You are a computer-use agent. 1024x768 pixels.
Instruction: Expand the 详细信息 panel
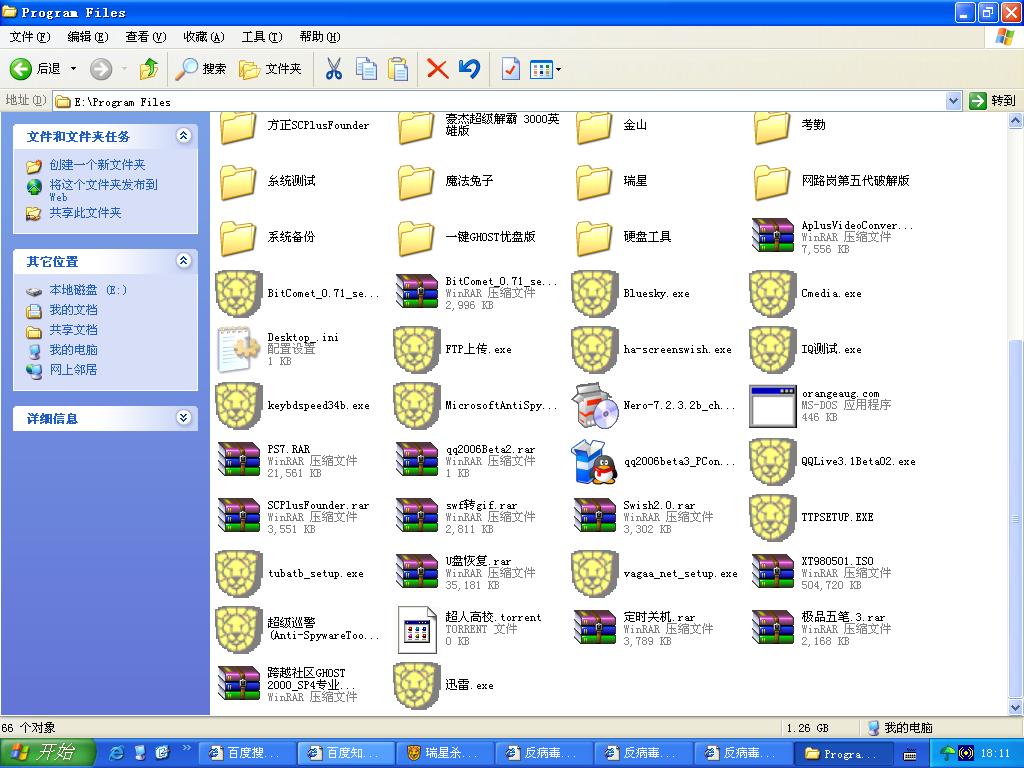(184, 418)
